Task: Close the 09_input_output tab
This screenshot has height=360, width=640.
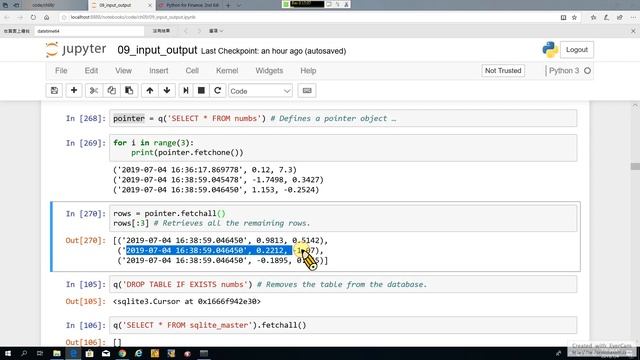Action: click(x=149, y=5)
